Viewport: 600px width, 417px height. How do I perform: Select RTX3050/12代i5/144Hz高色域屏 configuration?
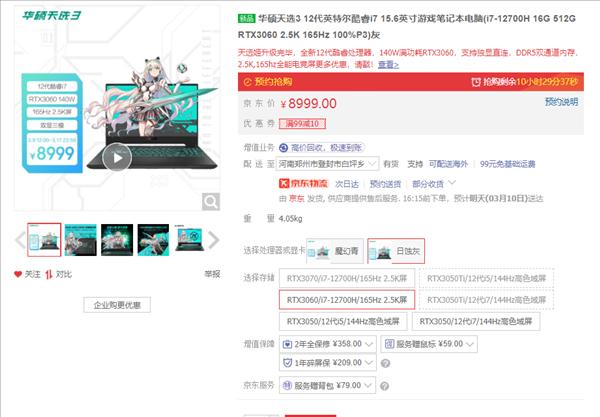click(343, 321)
